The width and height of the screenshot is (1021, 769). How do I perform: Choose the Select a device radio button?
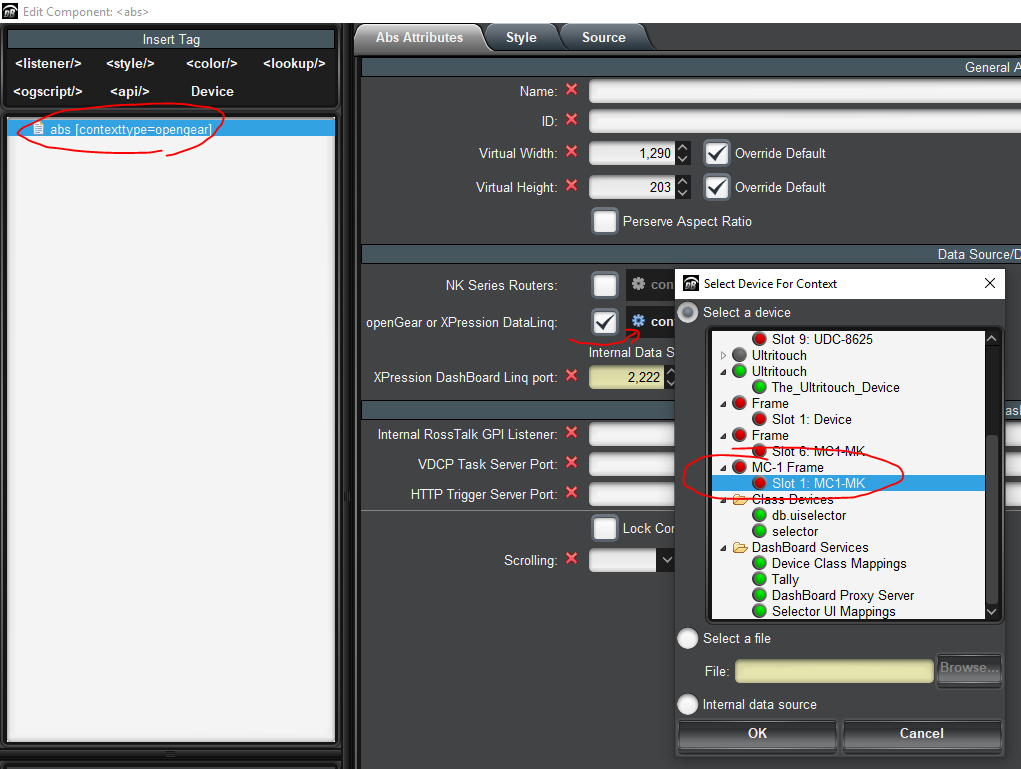click(x=688, y=313)
